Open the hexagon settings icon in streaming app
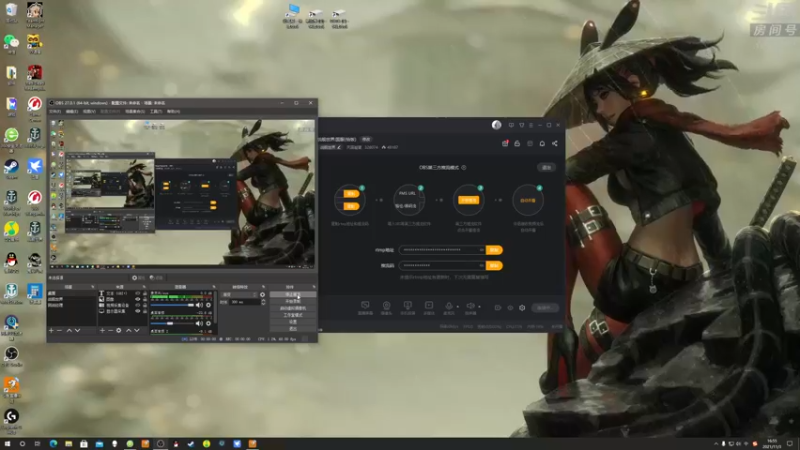800x450 pixels. pos(522,308)
